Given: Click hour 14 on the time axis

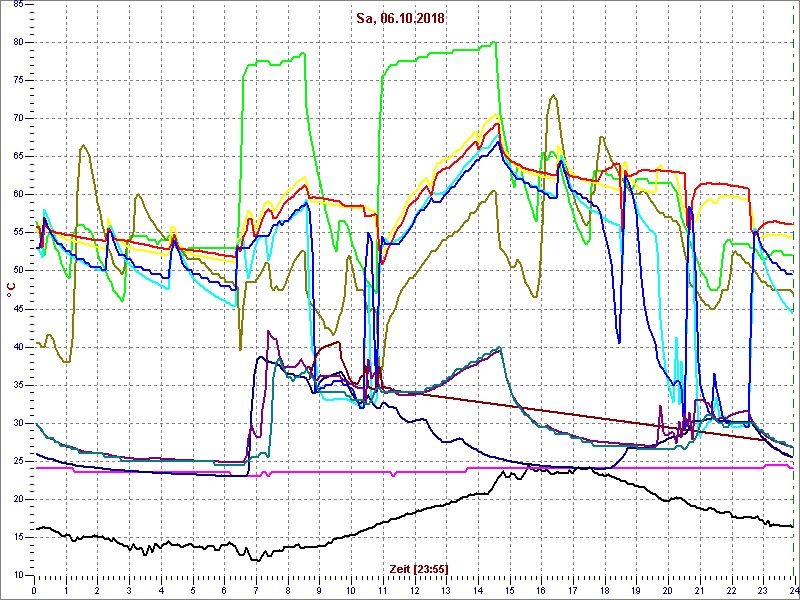Looking at the screenshot, I should point(478,590).
